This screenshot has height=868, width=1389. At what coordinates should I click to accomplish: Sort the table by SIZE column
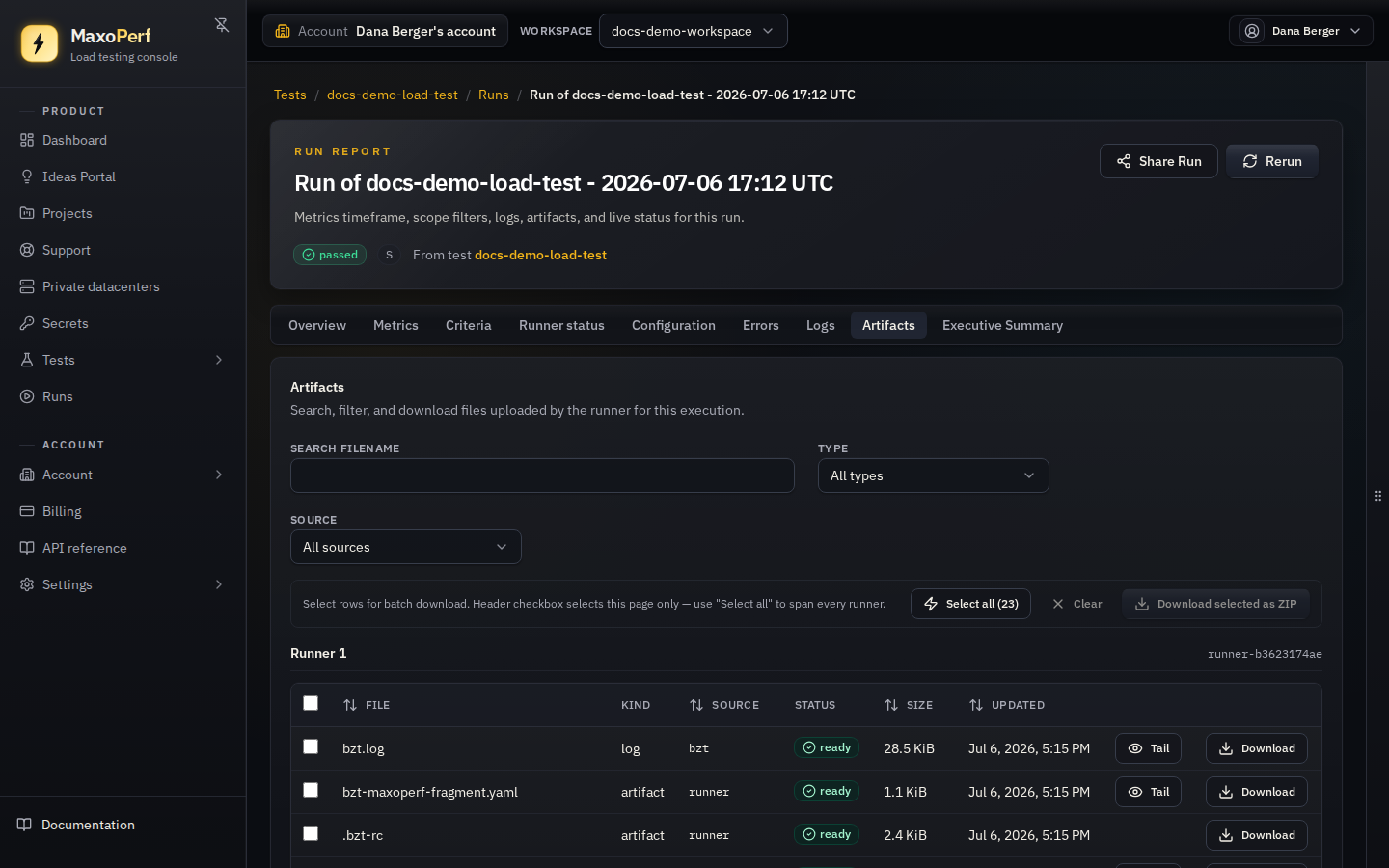pyautogui.click(x=909, y=705)
